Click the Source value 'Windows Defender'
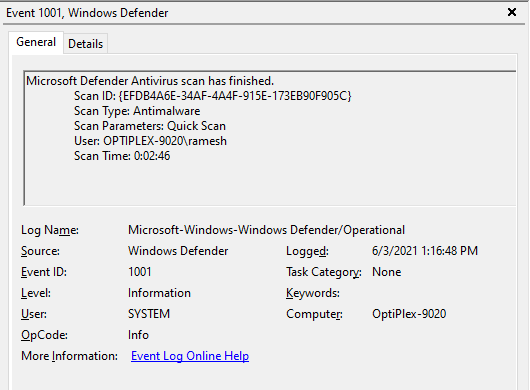The image size is (530, 390). 178,251
